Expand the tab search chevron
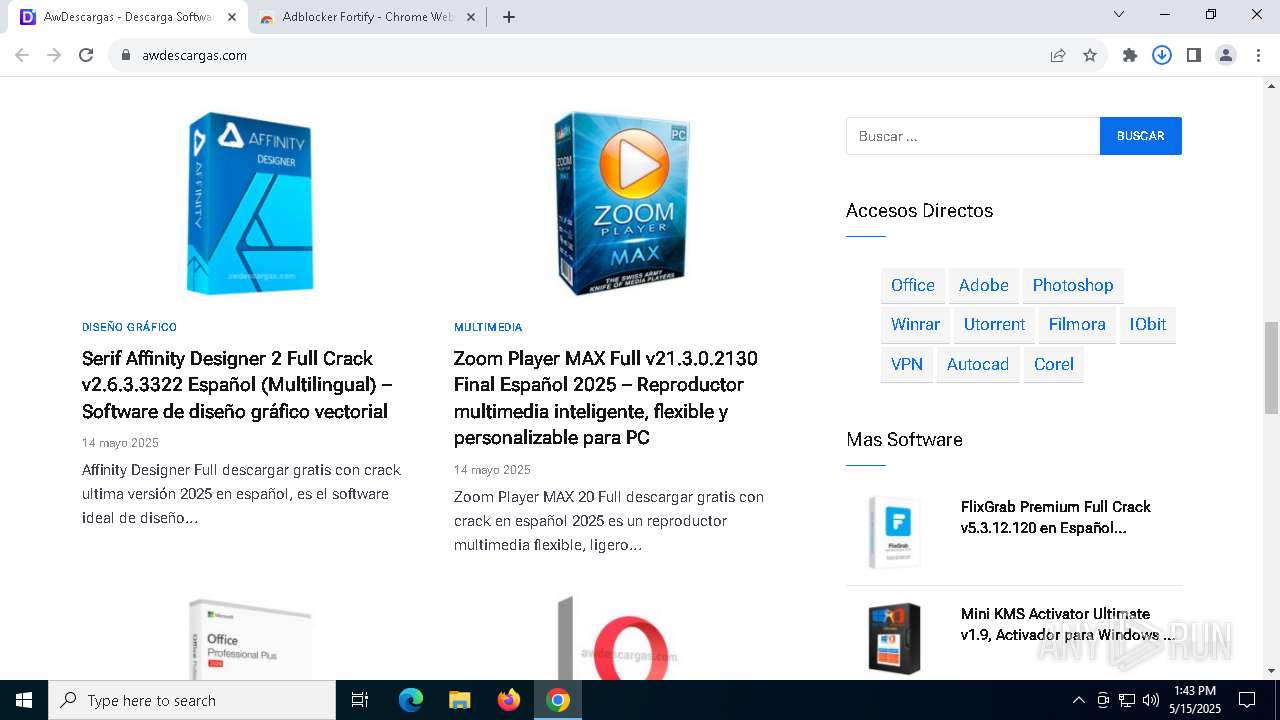Image resolution: width=1280 pixels, height=720 pixels. (1119, 14)
